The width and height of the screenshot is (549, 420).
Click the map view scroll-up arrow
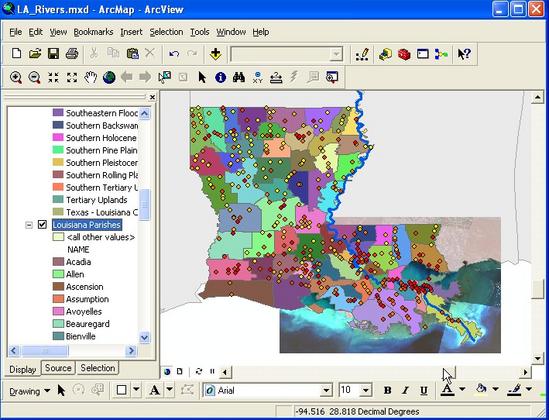click(x=537, y=98)
